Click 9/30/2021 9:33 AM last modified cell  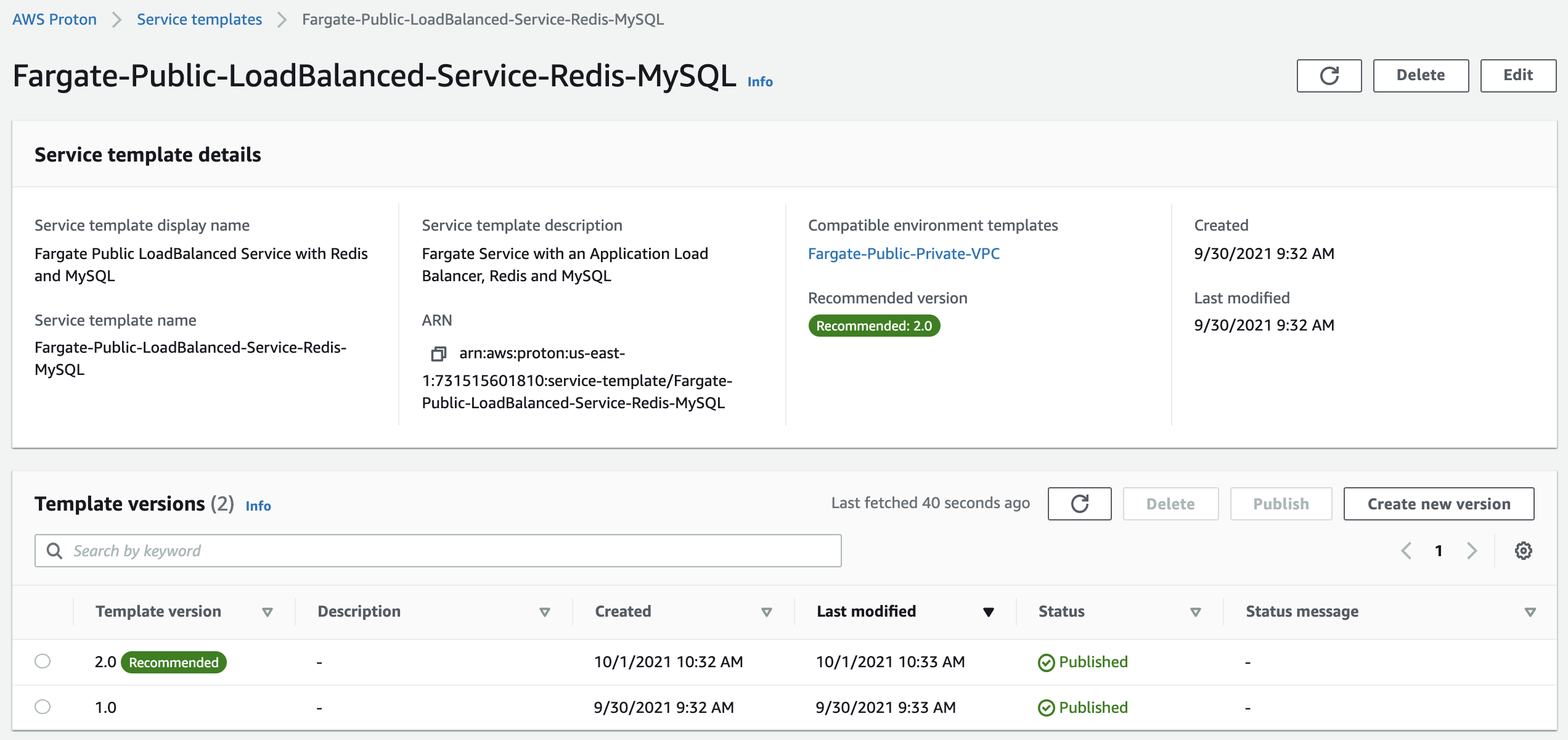886,707
